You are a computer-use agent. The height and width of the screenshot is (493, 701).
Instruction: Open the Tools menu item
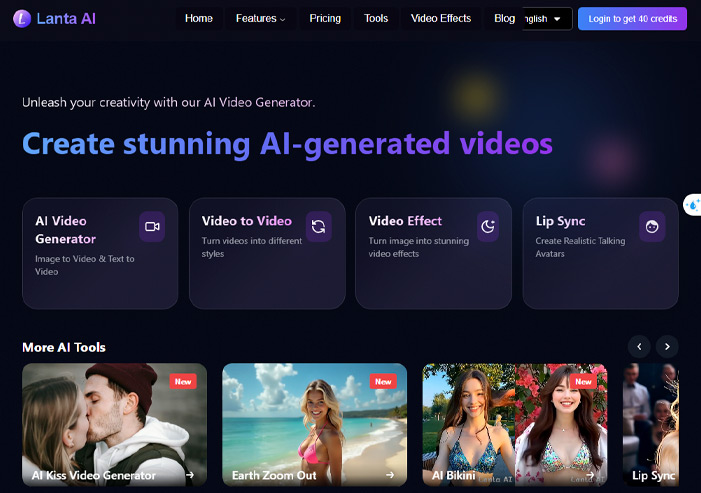(x=376, y=18)
